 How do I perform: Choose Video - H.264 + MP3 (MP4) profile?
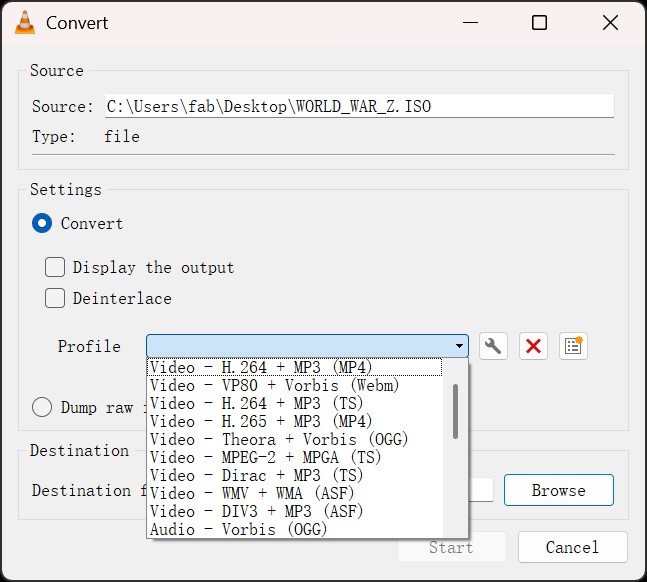coord(294,367)
